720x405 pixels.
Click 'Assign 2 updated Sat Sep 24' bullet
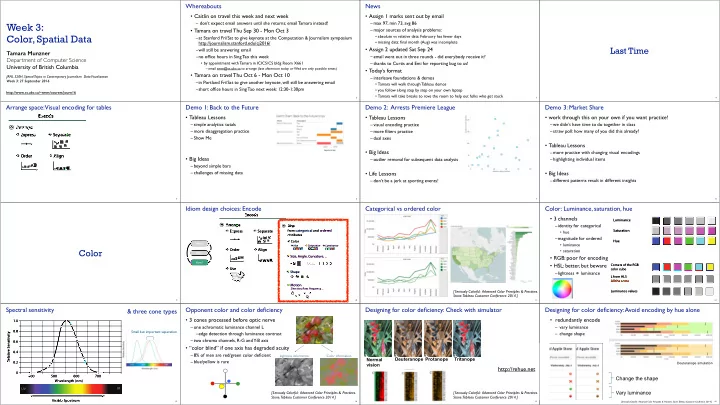[401, 49]
